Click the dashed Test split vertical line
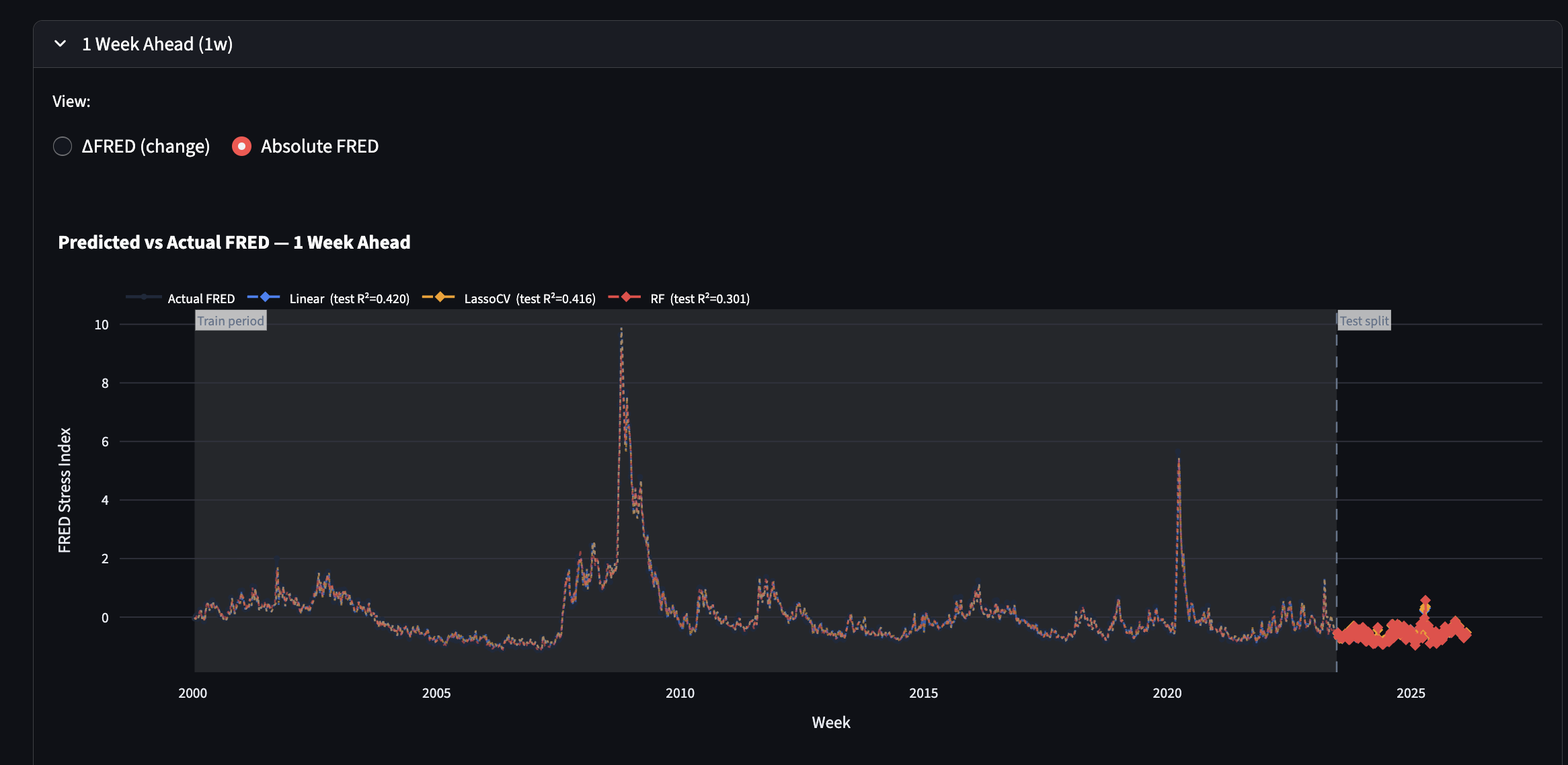 (1336, 471)
